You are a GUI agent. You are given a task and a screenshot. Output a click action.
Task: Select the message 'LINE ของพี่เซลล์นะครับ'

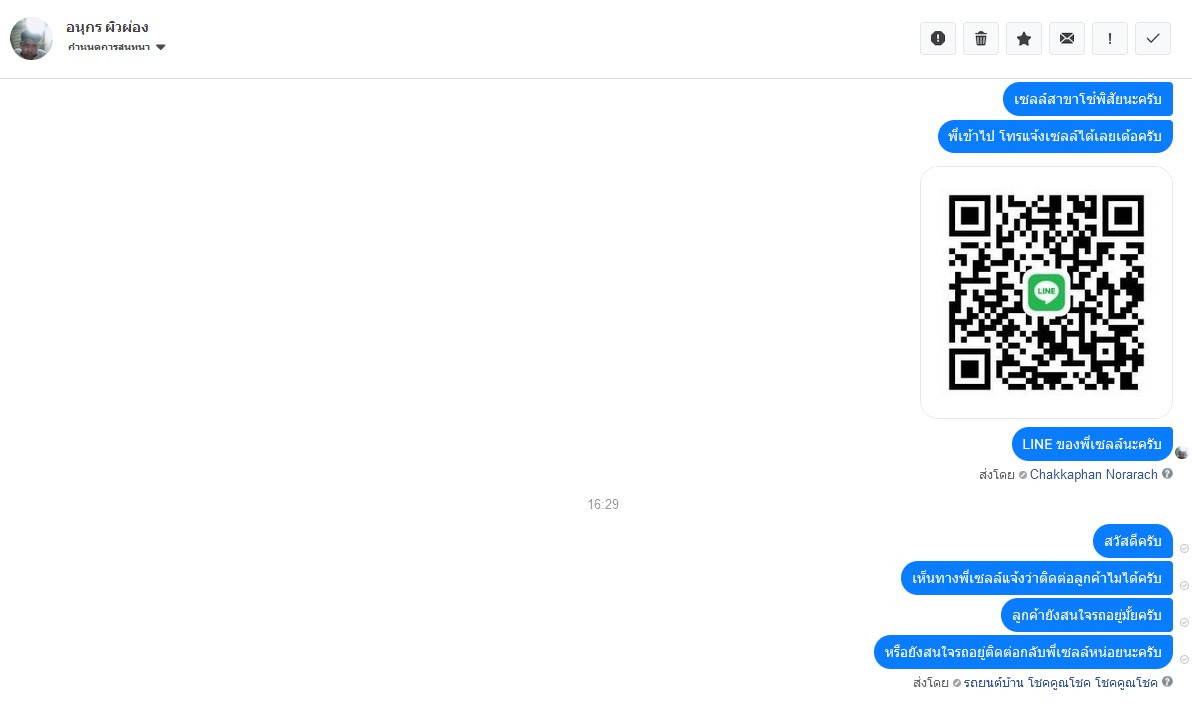1092,444
